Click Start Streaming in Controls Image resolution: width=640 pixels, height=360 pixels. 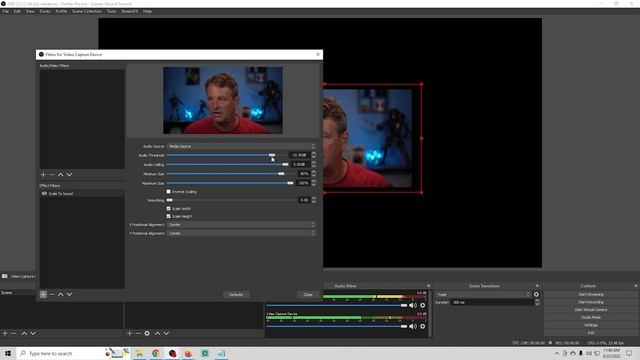pyautogui.click(x=591, y=294)
